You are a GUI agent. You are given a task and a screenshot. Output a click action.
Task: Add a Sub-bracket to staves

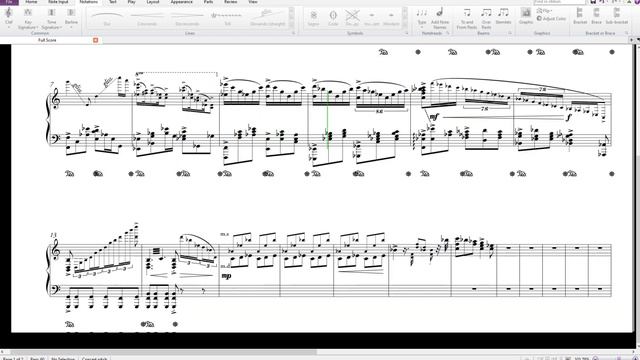(617, 16)
